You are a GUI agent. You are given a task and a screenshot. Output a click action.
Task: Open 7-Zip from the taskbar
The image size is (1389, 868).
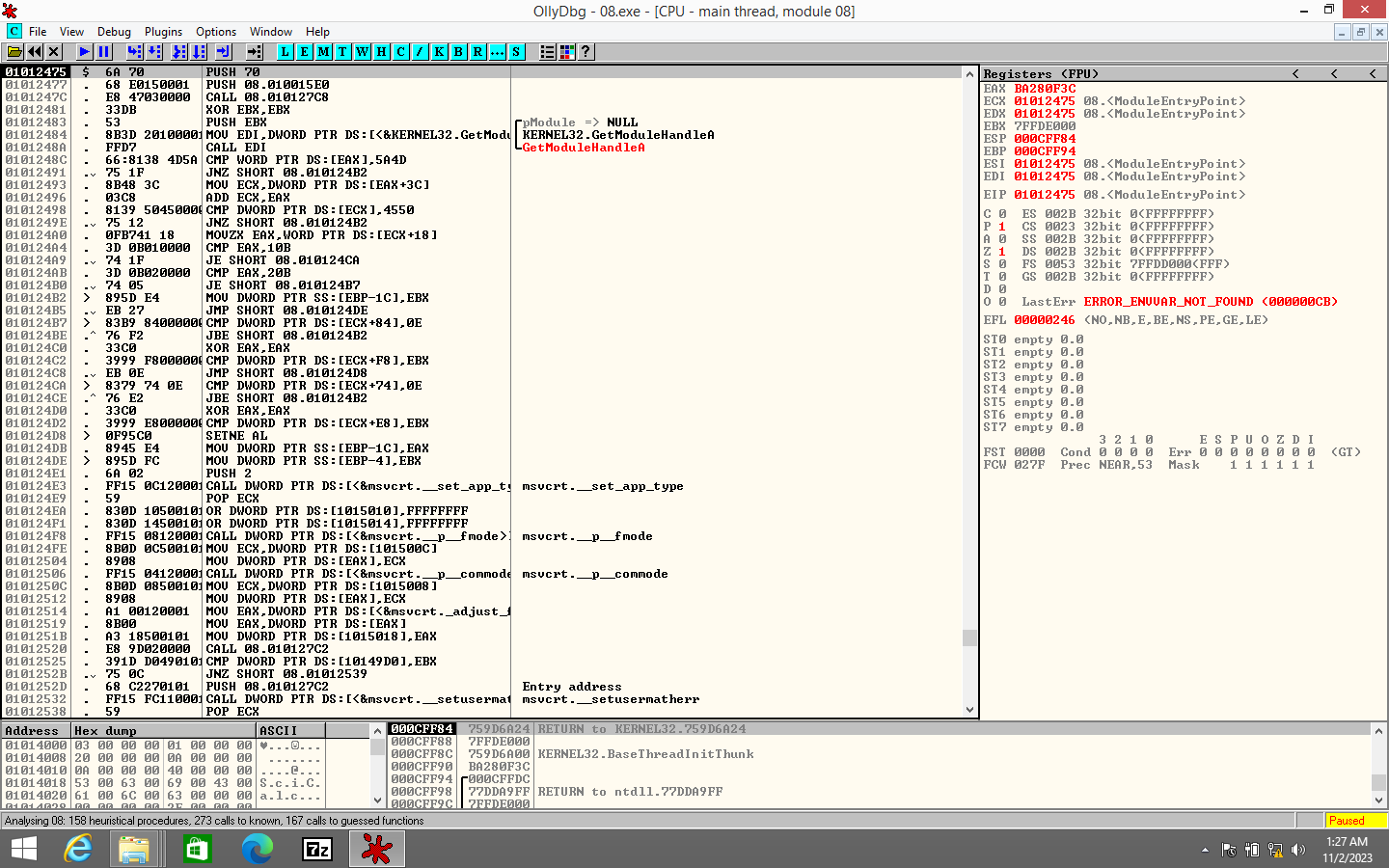(317, 849)
